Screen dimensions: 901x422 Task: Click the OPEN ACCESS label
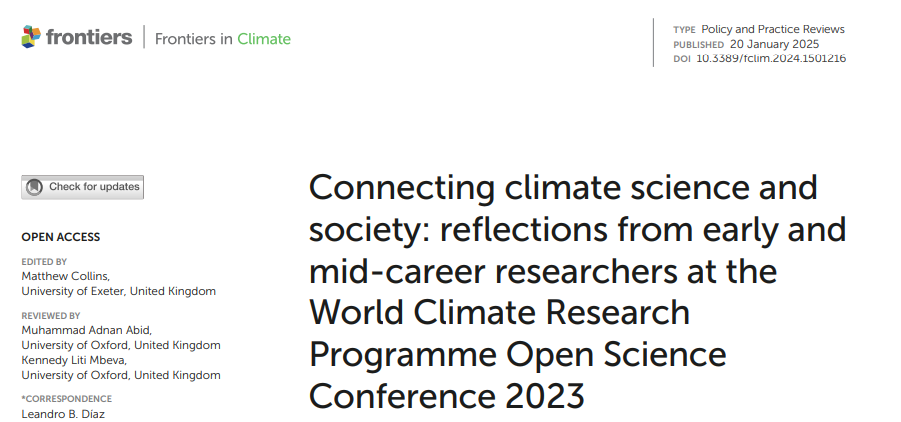[61, 237]
